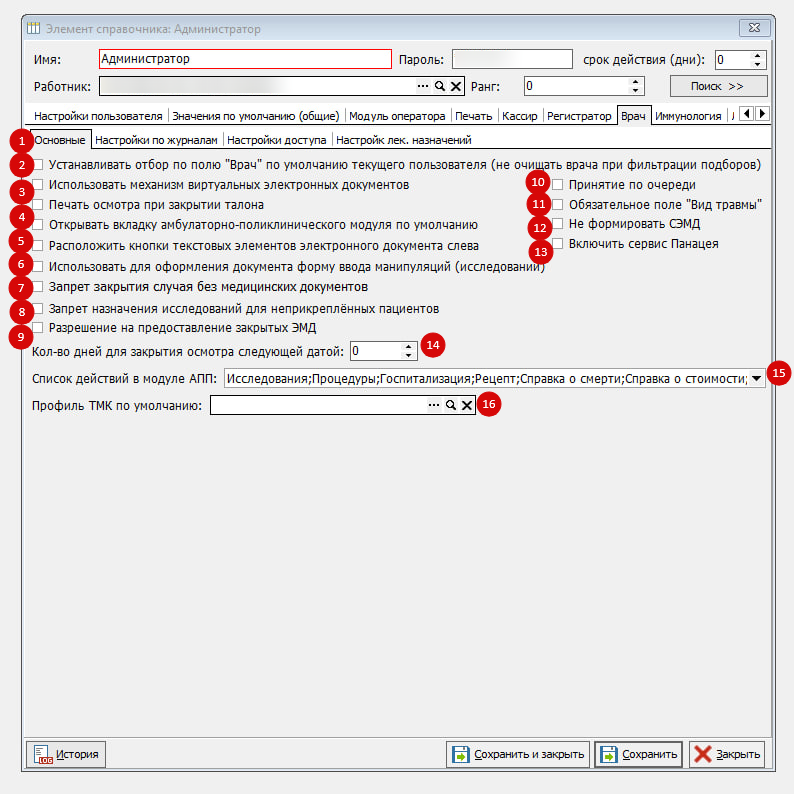Increase срок действия value

click(x=757, y=55)
